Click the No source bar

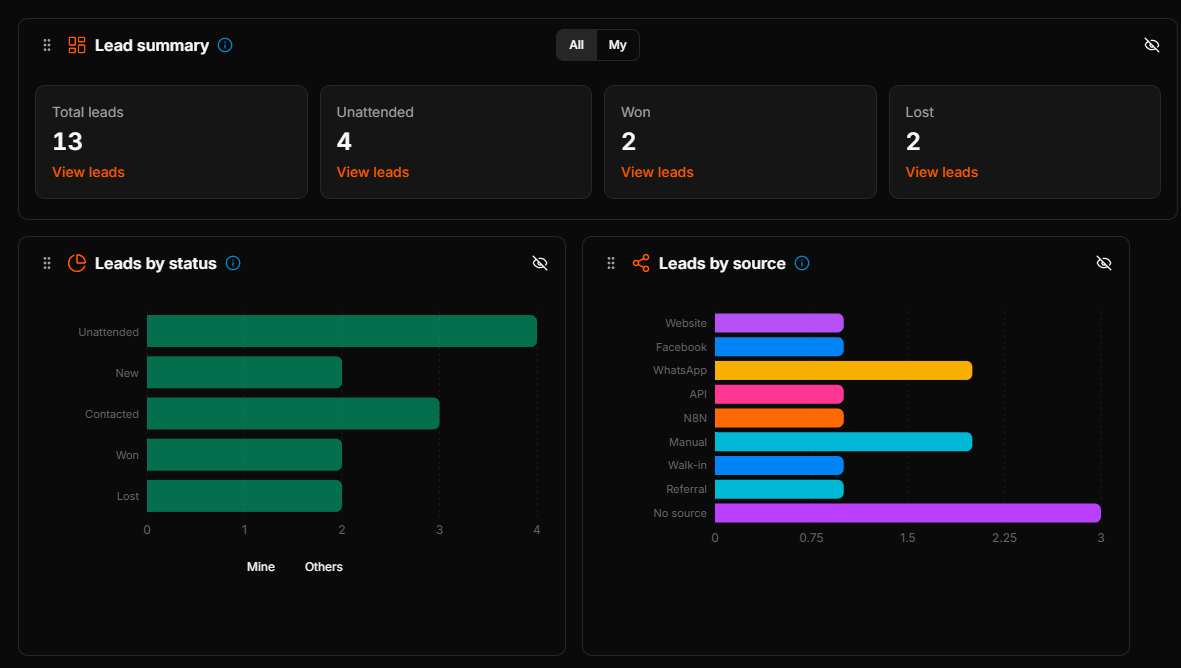[908, 513]
